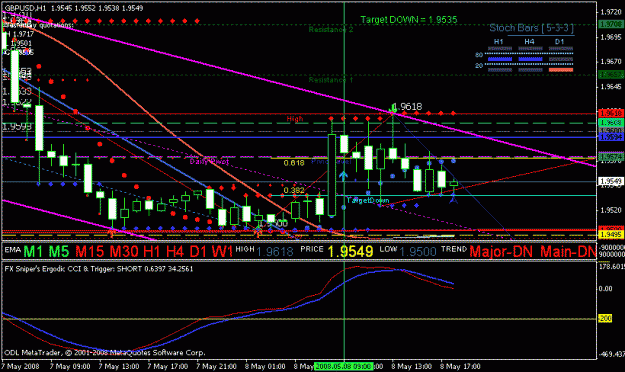The image size is (625, 372).
Task: Click the red W1 EMA indicator
Action: pyautogui.click(x=222, y=251)
